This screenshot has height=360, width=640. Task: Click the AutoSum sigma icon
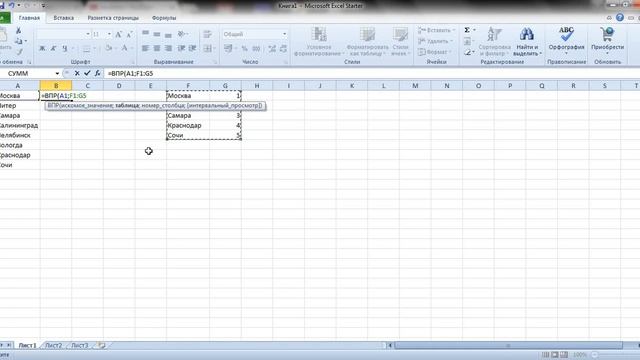467,30
